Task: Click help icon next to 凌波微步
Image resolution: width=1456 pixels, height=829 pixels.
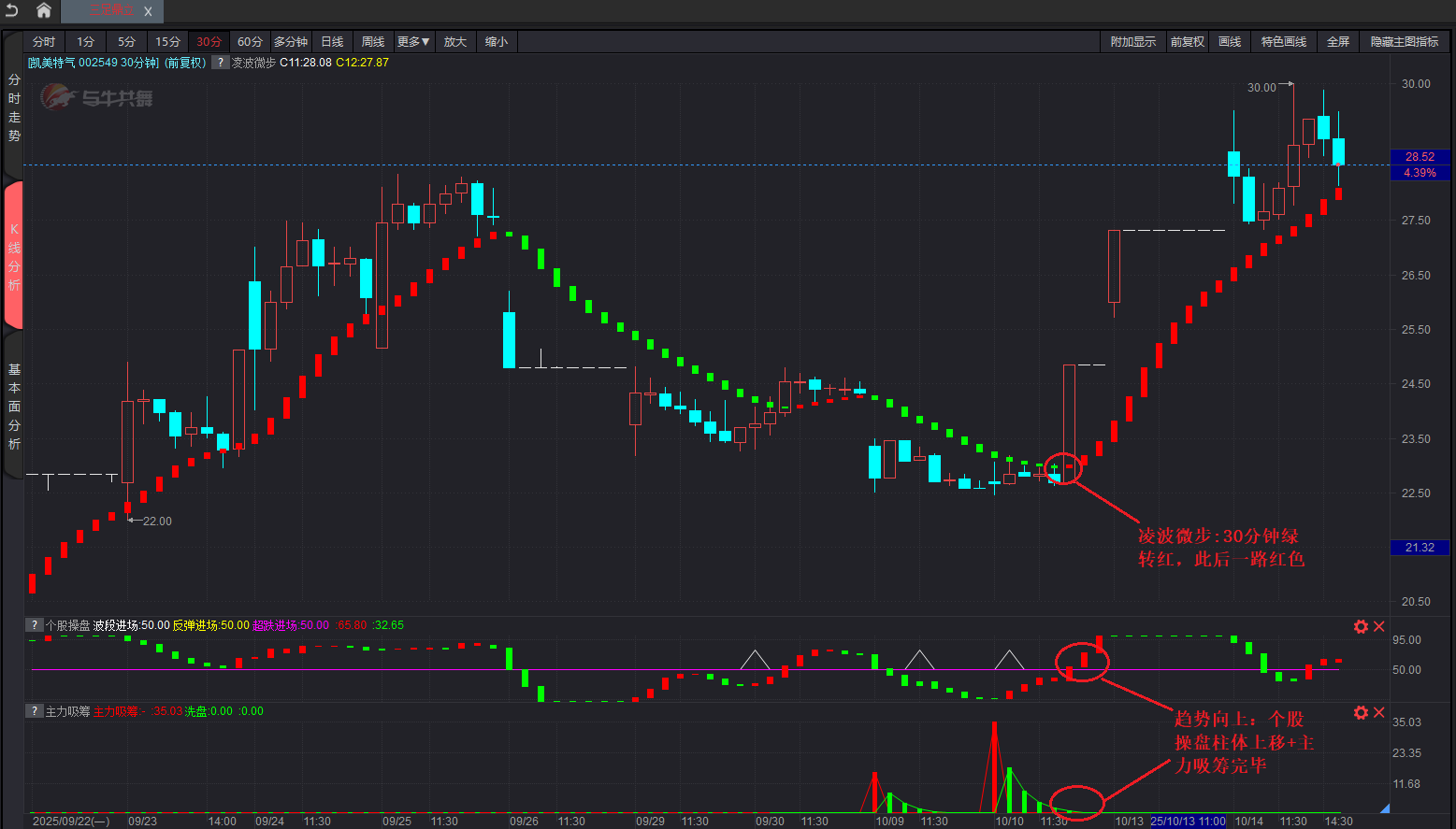Action: tap(220, 63)
